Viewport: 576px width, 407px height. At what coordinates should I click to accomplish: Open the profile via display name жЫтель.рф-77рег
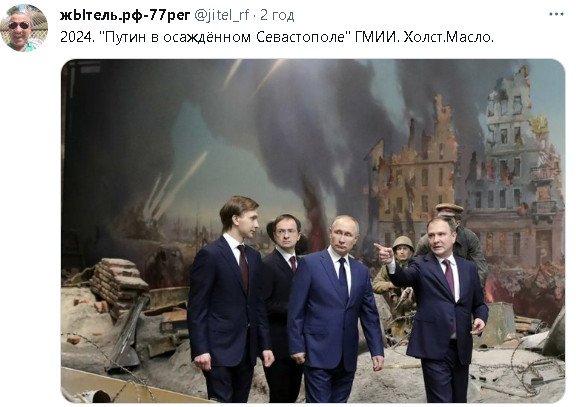point(125,15)
